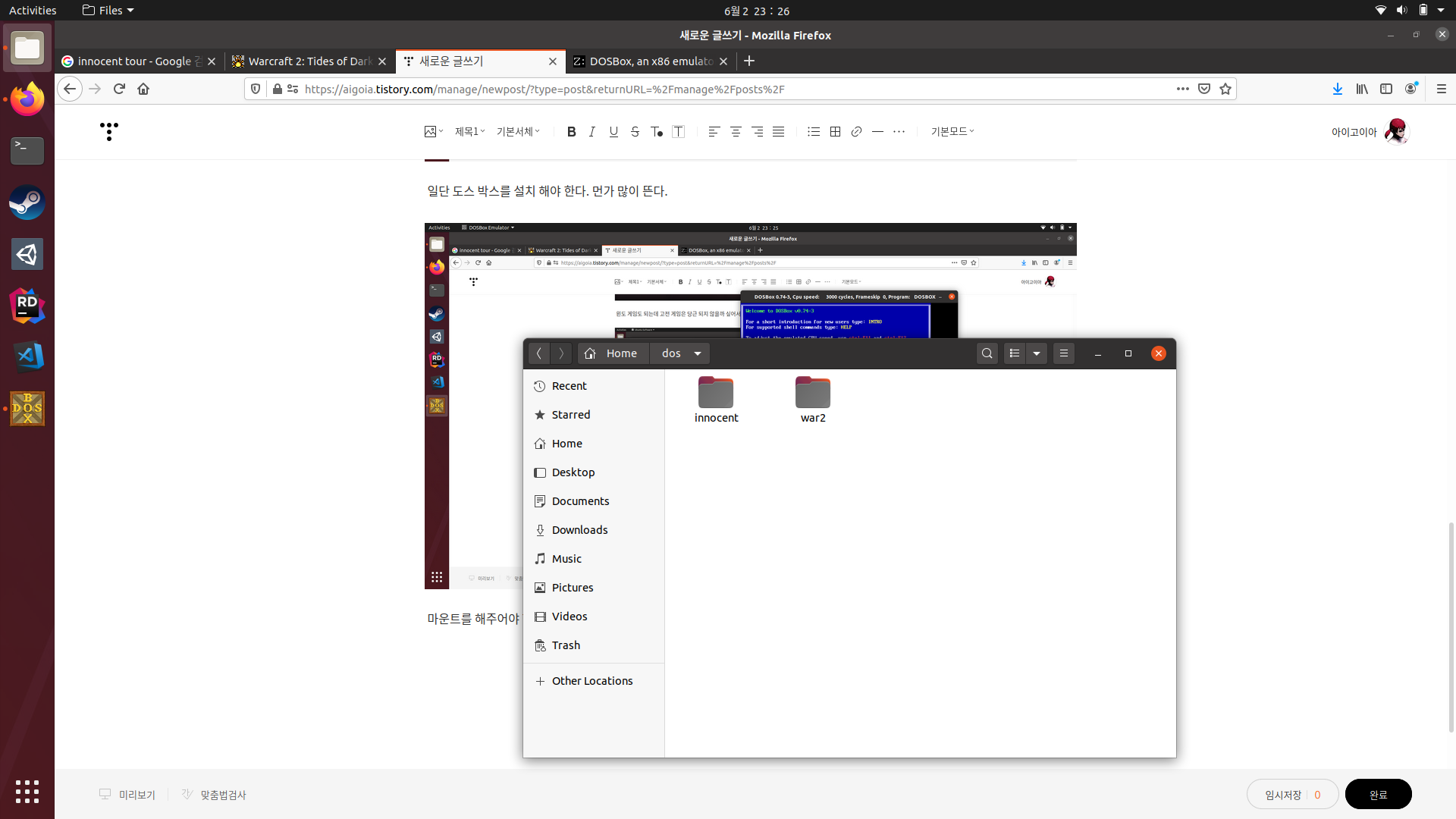Screen dimensions: 1456x819
Task: Open Files hamburger menu
Action: [1064, 353]
